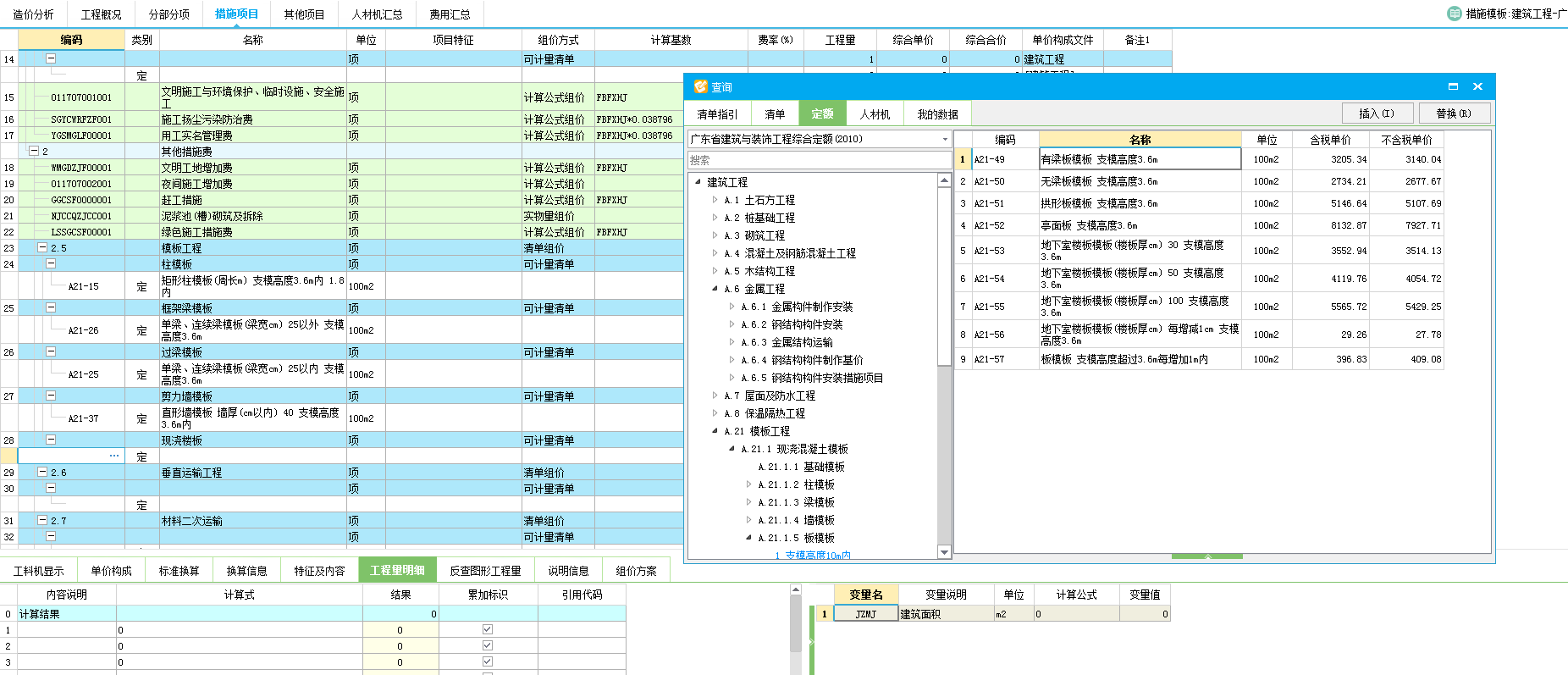Click the 含税单价 column header
1568x675 pixels.
pyautogui.click(x=1330, y=140)
